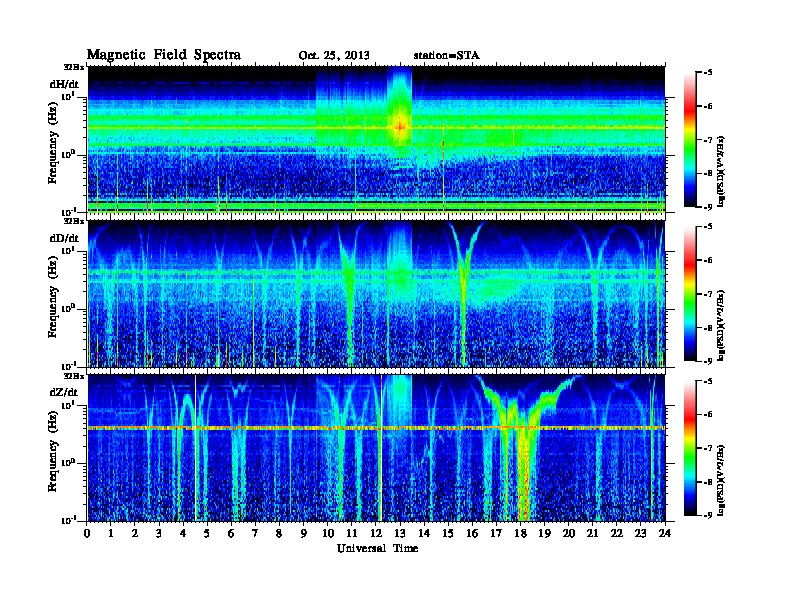
Task: Click the "-8" value on dZ/dt color bar
Action: coord(708,482)
